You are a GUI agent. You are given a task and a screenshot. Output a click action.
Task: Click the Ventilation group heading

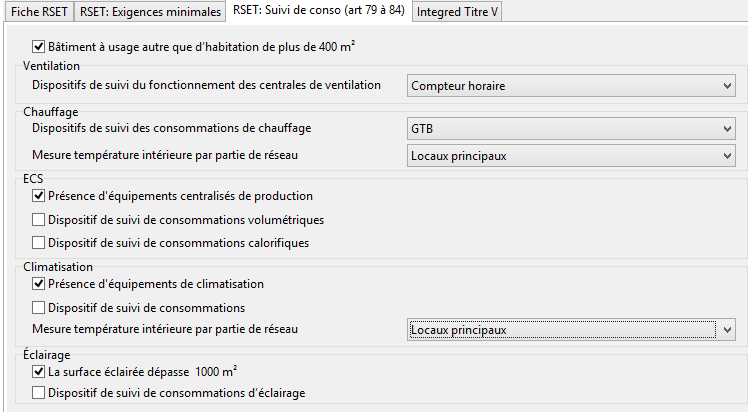[x=51, y=66]
